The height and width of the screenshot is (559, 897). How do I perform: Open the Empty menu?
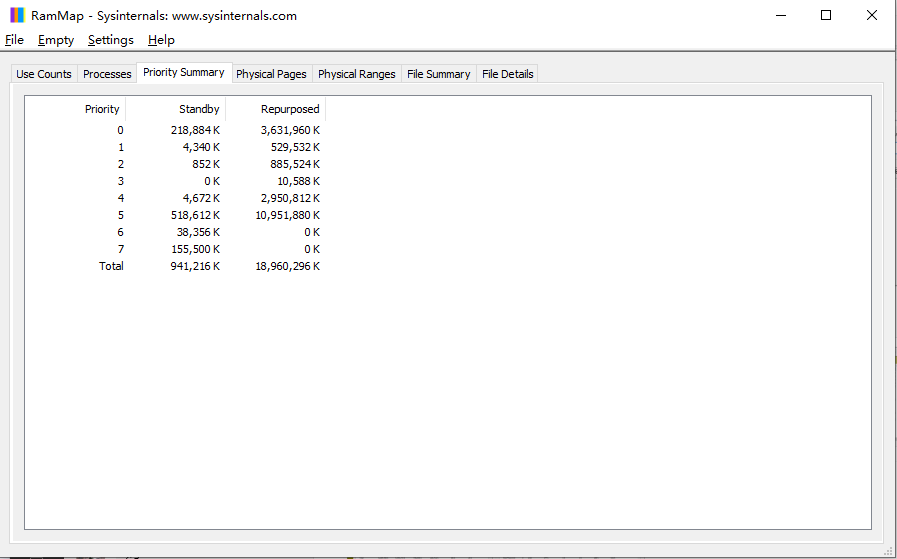[56, 40]
